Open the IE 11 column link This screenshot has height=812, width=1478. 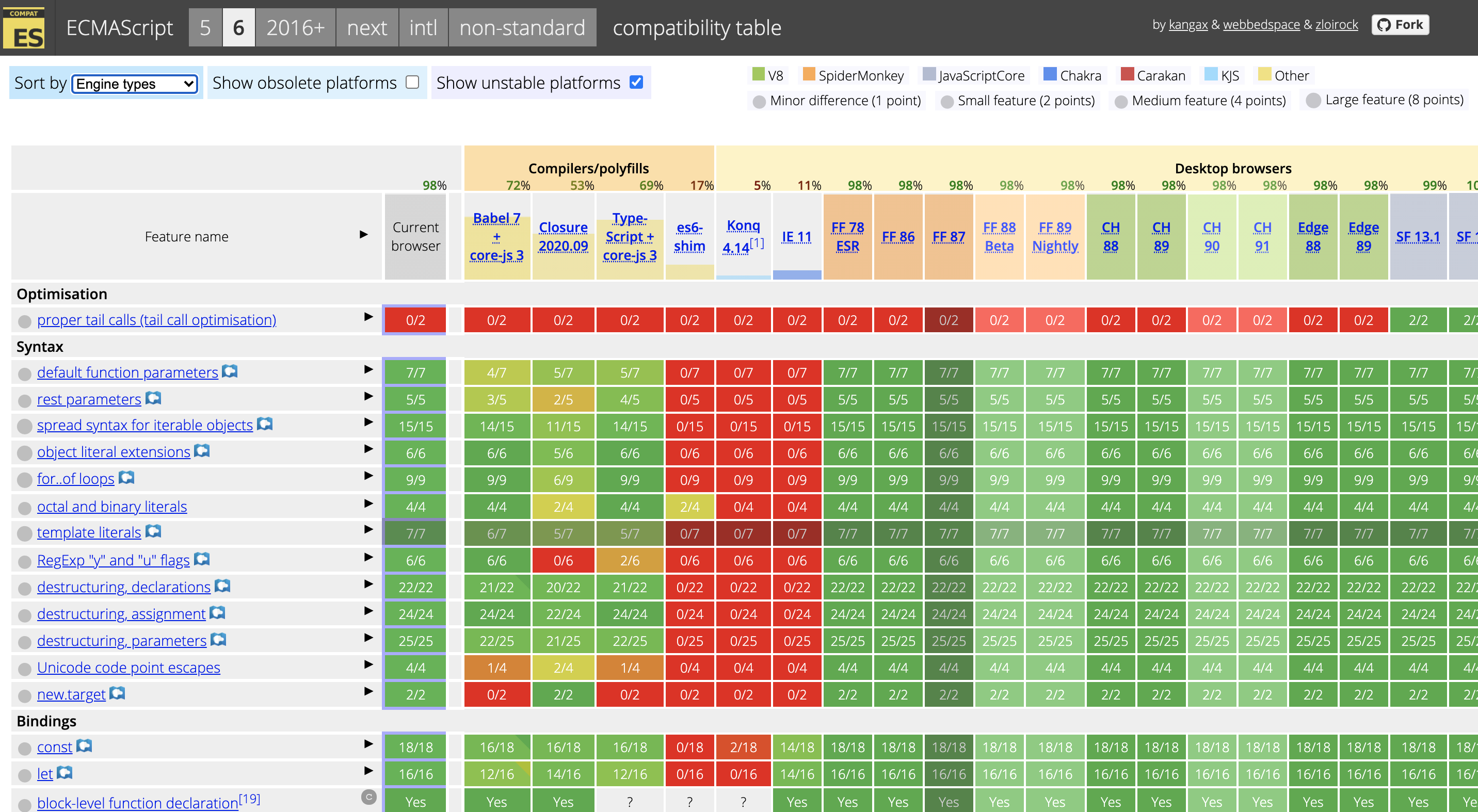(796, 236)
